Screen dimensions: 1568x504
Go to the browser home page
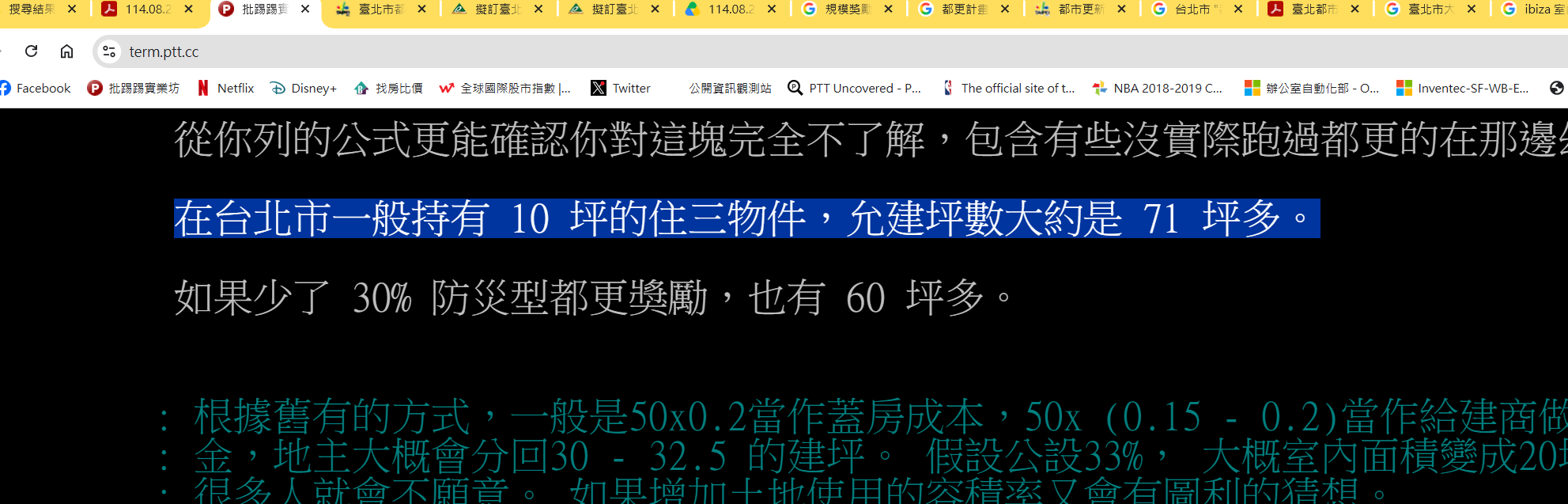pos(67,51)
